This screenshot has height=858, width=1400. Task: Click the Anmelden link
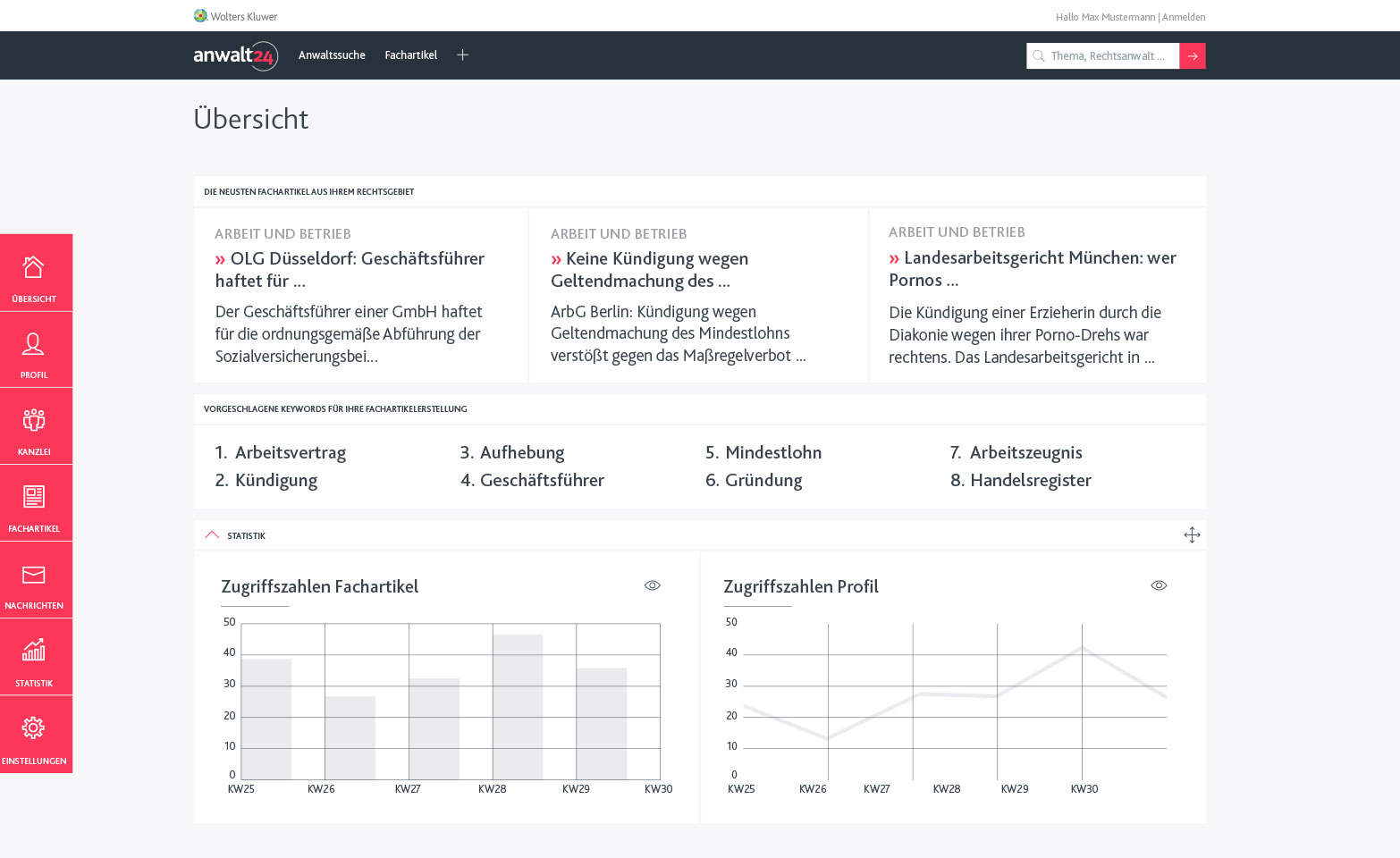point(1183,17)
